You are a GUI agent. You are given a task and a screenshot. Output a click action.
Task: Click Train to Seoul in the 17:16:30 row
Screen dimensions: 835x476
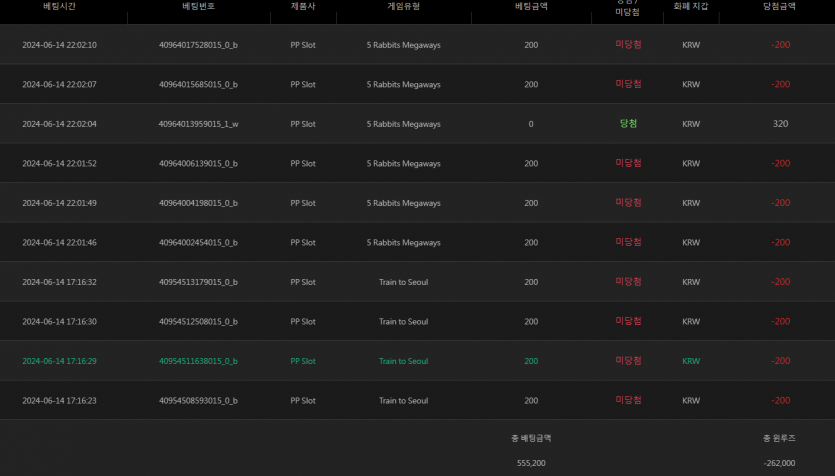coord(403,322)
